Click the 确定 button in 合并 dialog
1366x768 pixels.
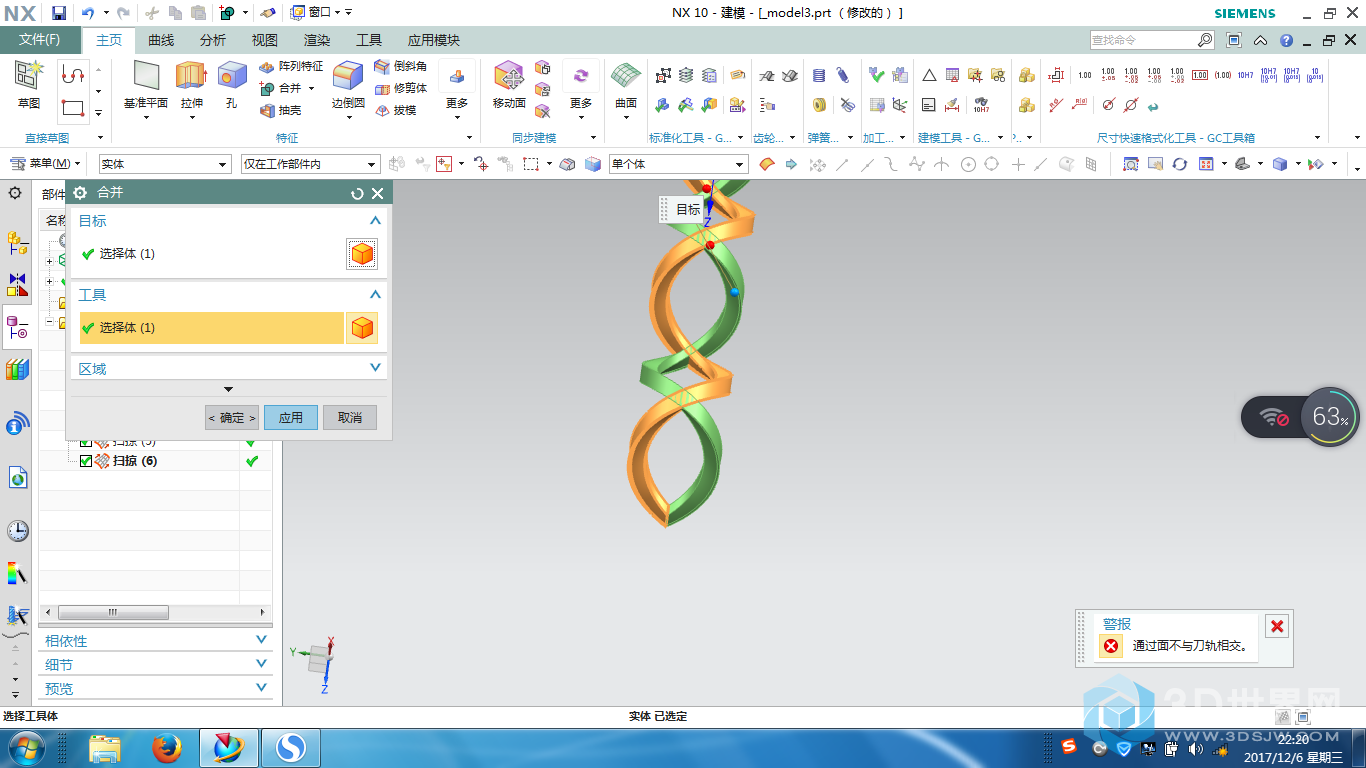[232, 418]
